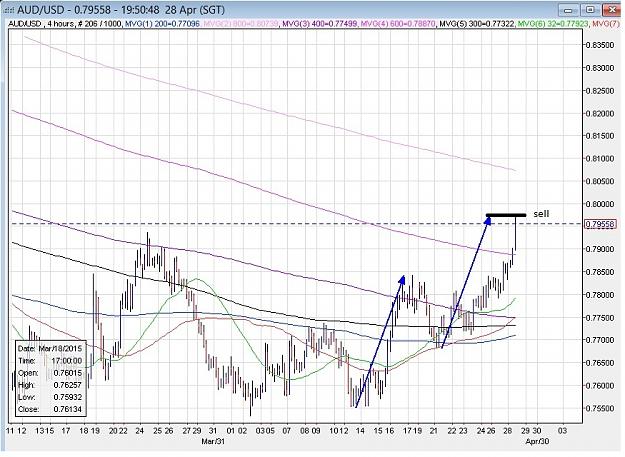
Task: Click the 0.81500 price axis label
Action: coord(600,136)
